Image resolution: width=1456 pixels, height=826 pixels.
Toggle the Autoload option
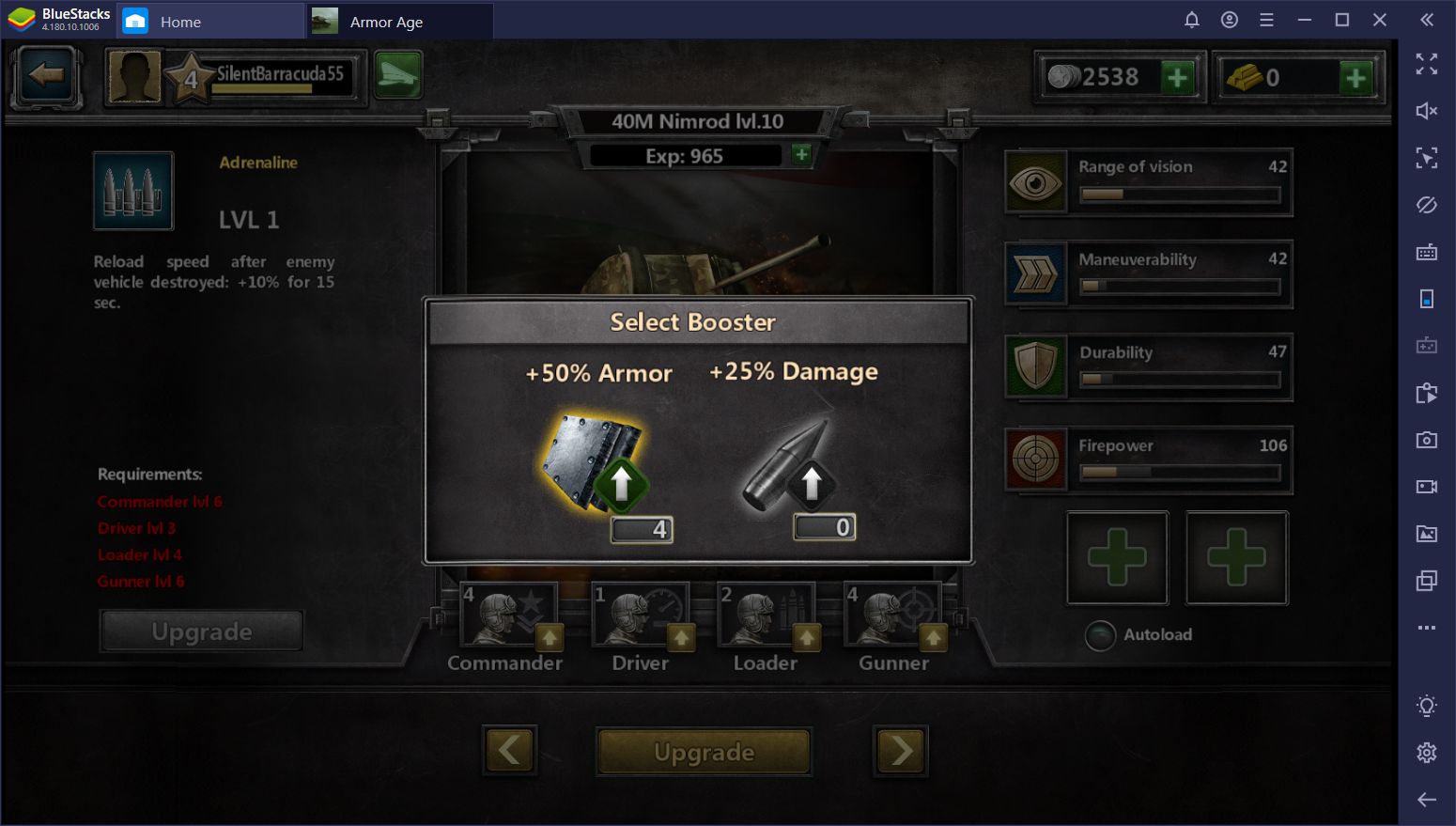click(x=1100, y=635)
